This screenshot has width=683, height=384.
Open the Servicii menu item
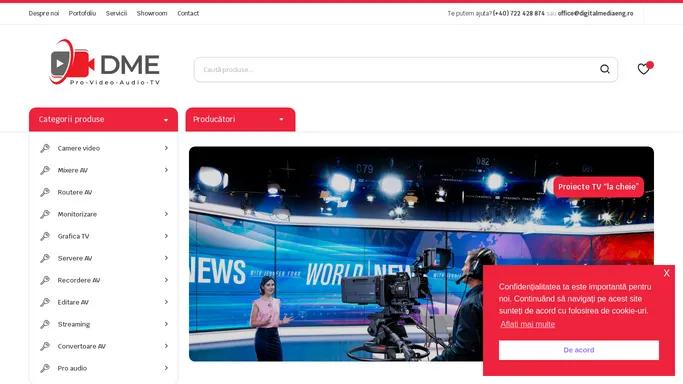(x=116, y=13)
